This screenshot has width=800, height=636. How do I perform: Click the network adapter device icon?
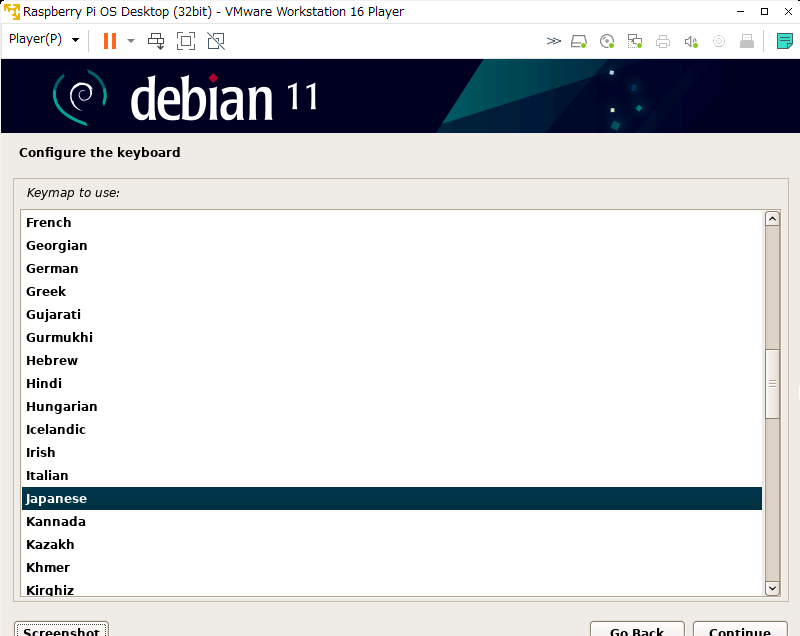[x=635, y=41]
